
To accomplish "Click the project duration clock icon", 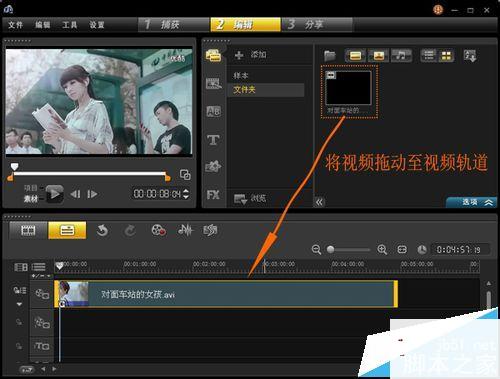I will coord(422,250).
